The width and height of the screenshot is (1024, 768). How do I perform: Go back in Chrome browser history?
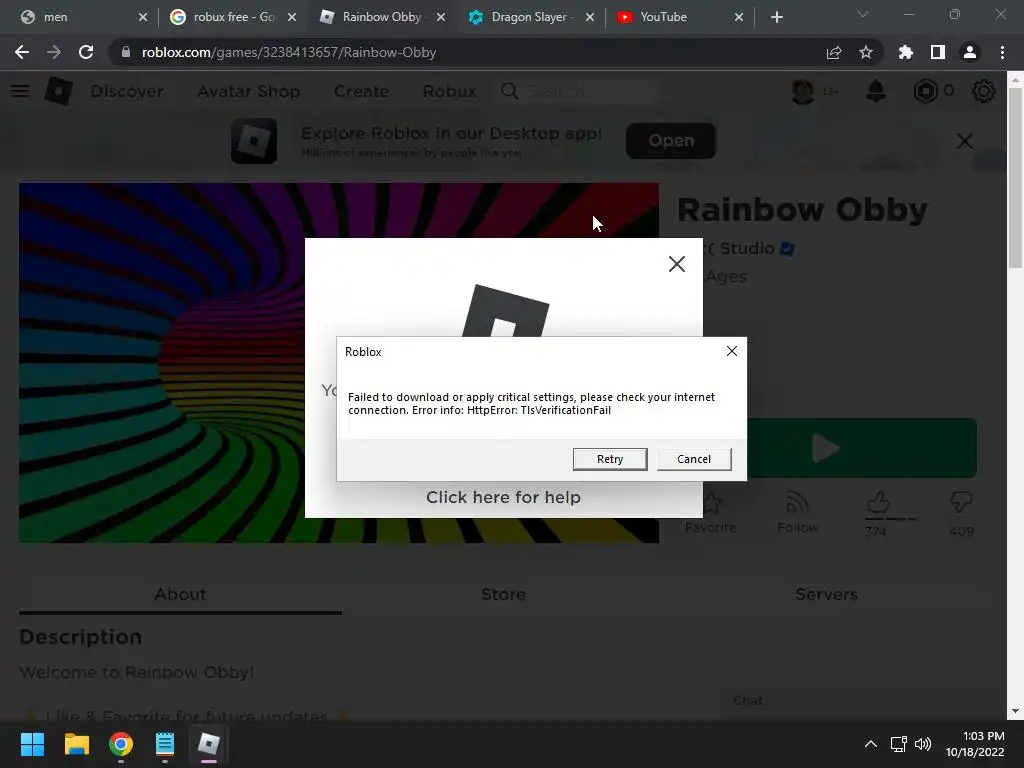22,52
